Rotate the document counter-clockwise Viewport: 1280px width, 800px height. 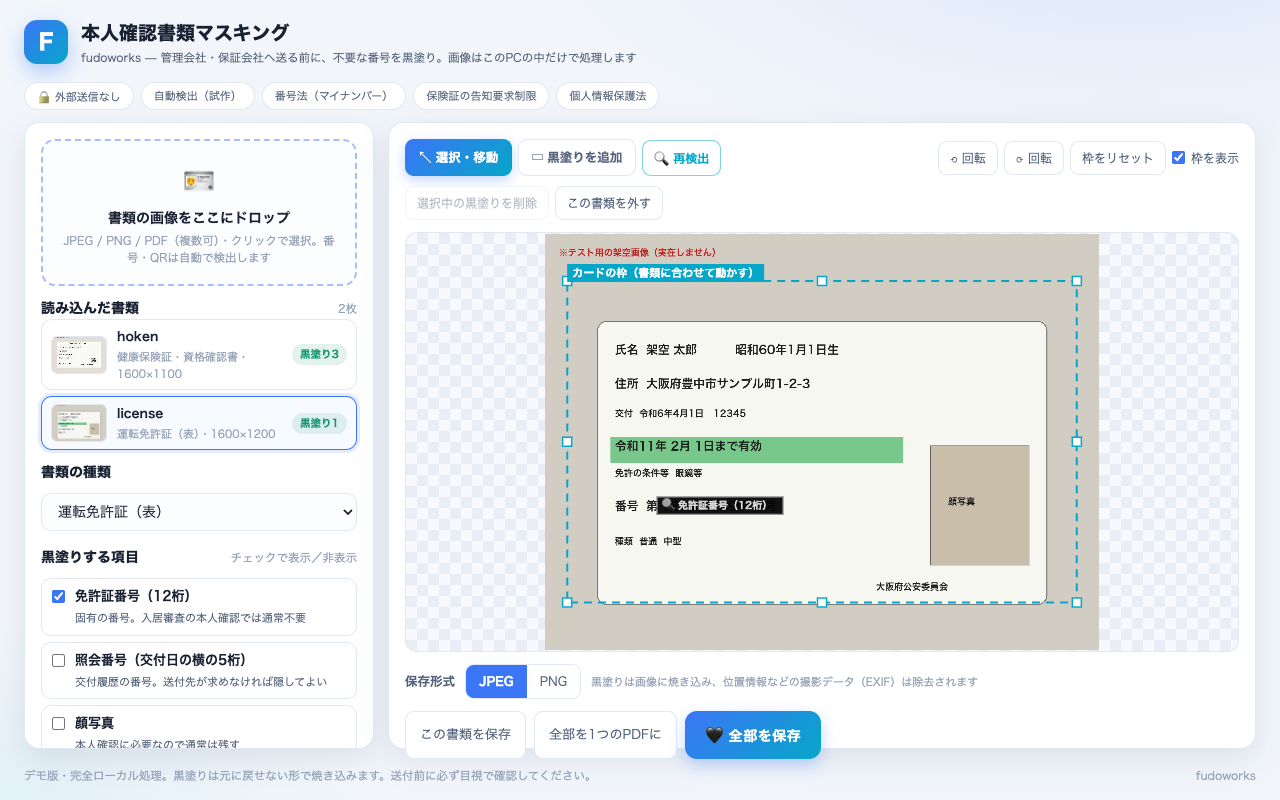968,158
